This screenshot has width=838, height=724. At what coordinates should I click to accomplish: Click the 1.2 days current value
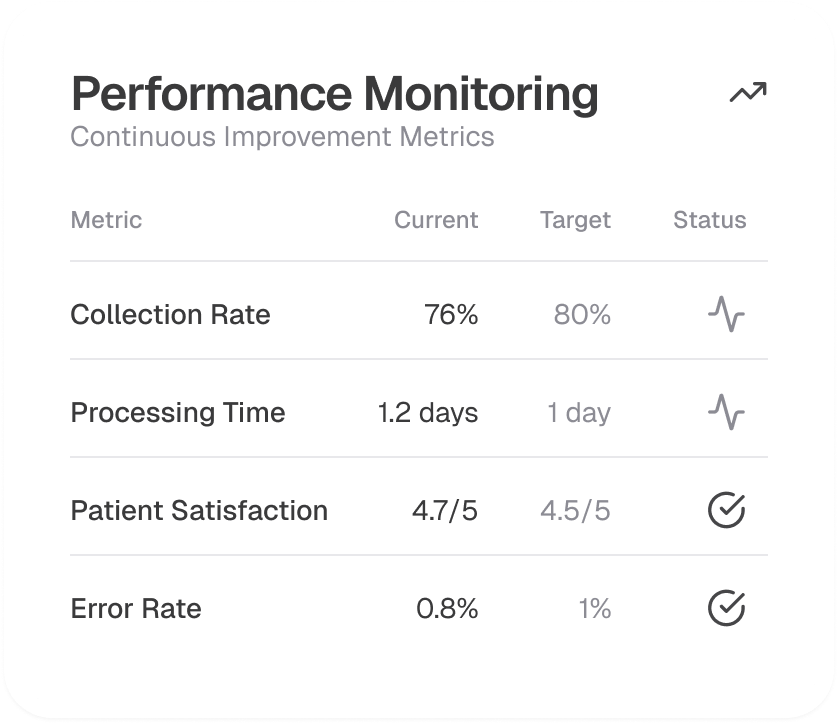point(428,412)
